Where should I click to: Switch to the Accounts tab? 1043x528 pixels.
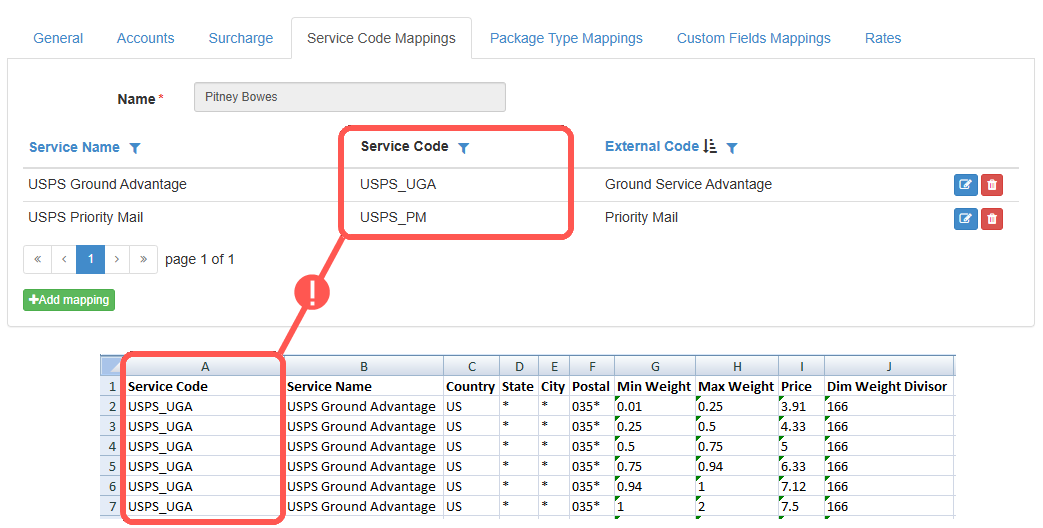point(146,39)
